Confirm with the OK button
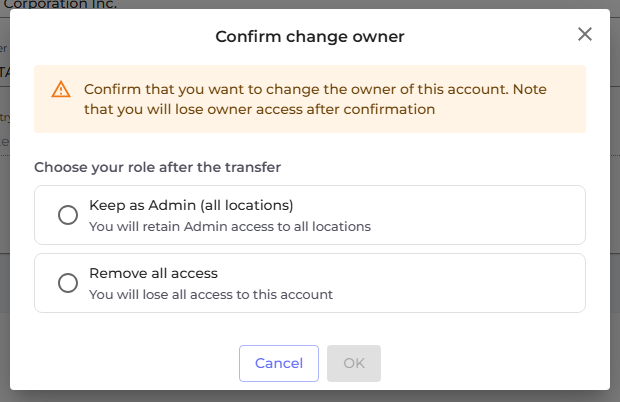 point(354,363)
